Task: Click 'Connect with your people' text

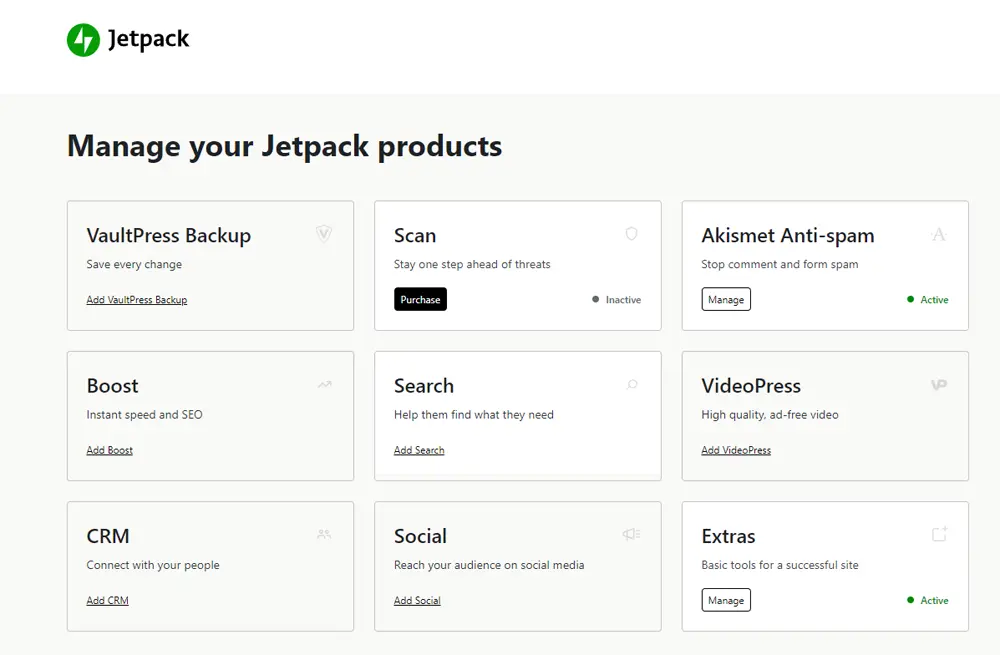Action: pos(152,565)
